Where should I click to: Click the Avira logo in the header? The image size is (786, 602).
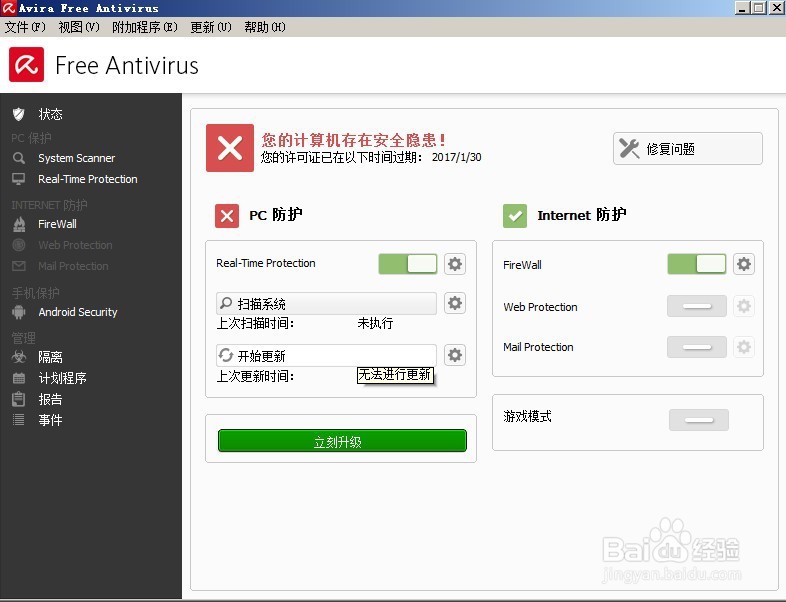(26, 65)
